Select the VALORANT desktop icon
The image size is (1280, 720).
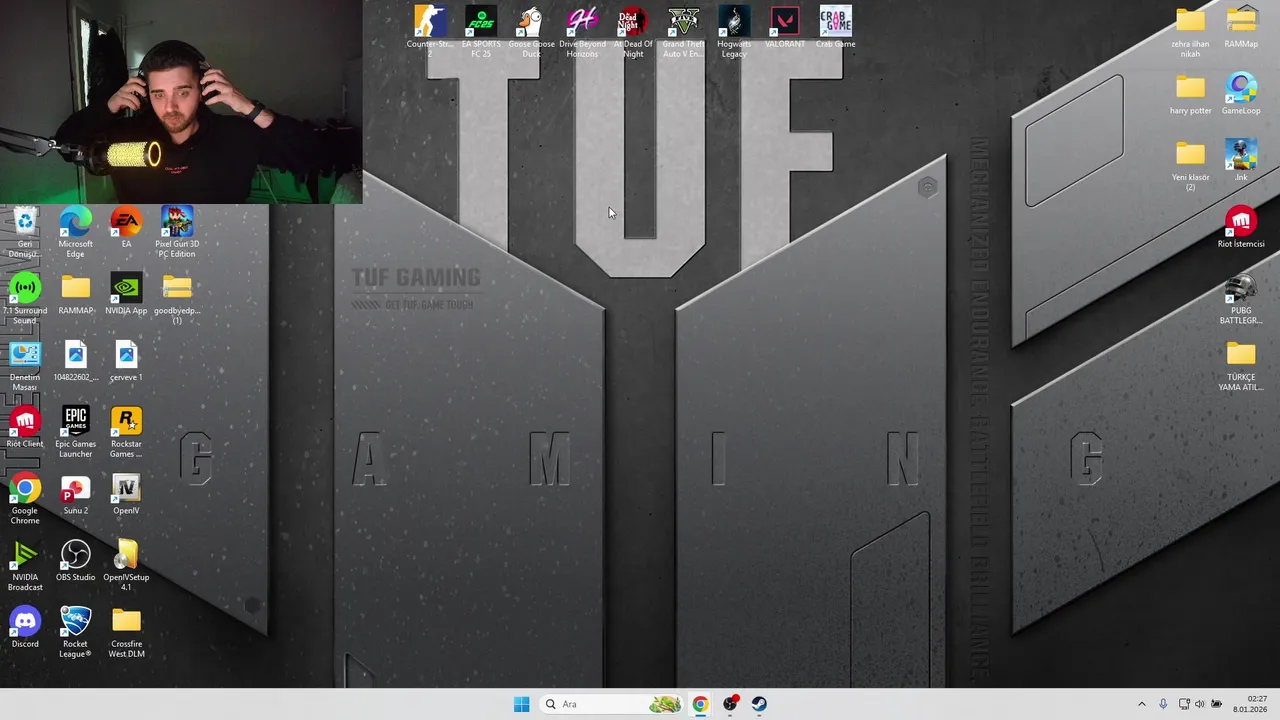coord(785,21)
